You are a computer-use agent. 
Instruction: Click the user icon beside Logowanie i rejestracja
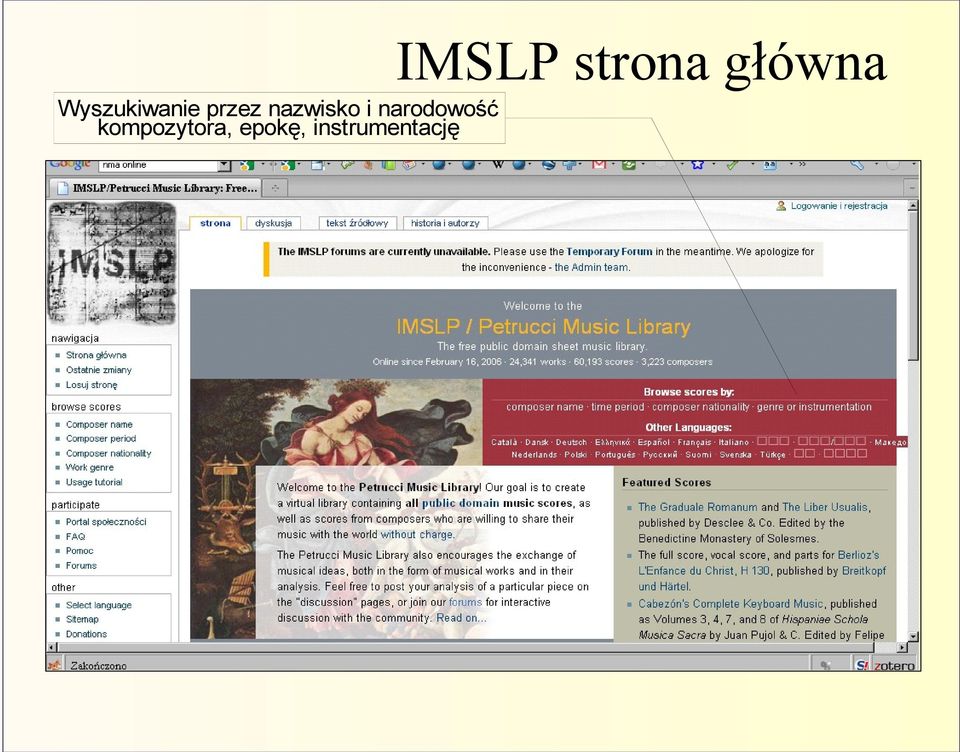(781, 206)
